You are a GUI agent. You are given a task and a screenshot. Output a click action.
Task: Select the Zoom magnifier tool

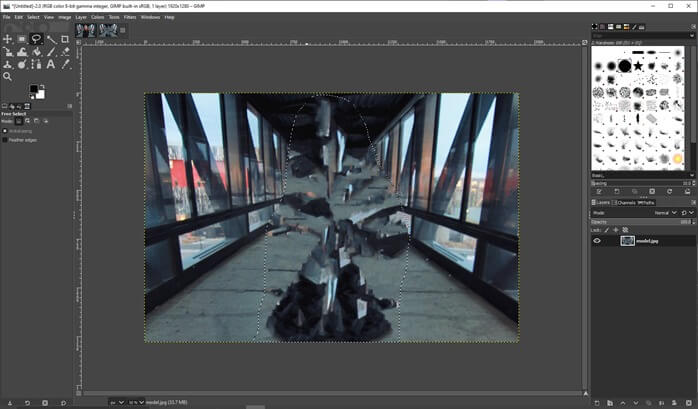click(8, 77)
